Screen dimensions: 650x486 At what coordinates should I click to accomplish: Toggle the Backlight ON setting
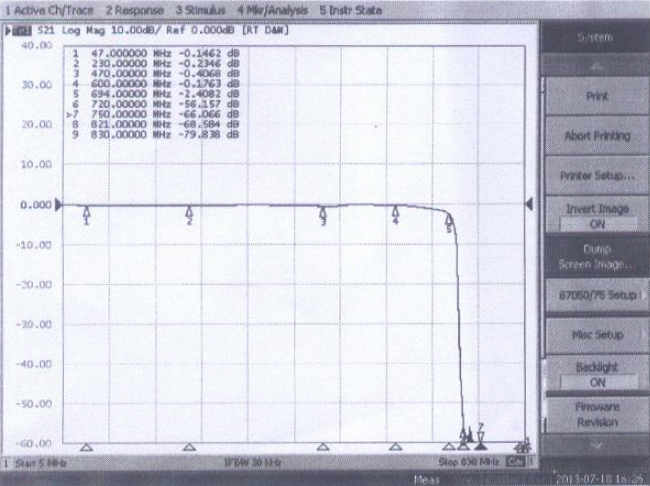pos(597,374)
